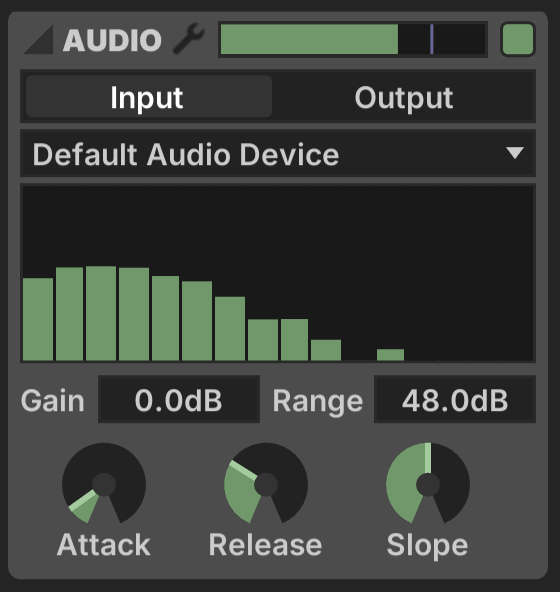Click the small isolated spectrum bar
560x592 pixels.
(390, 355)
